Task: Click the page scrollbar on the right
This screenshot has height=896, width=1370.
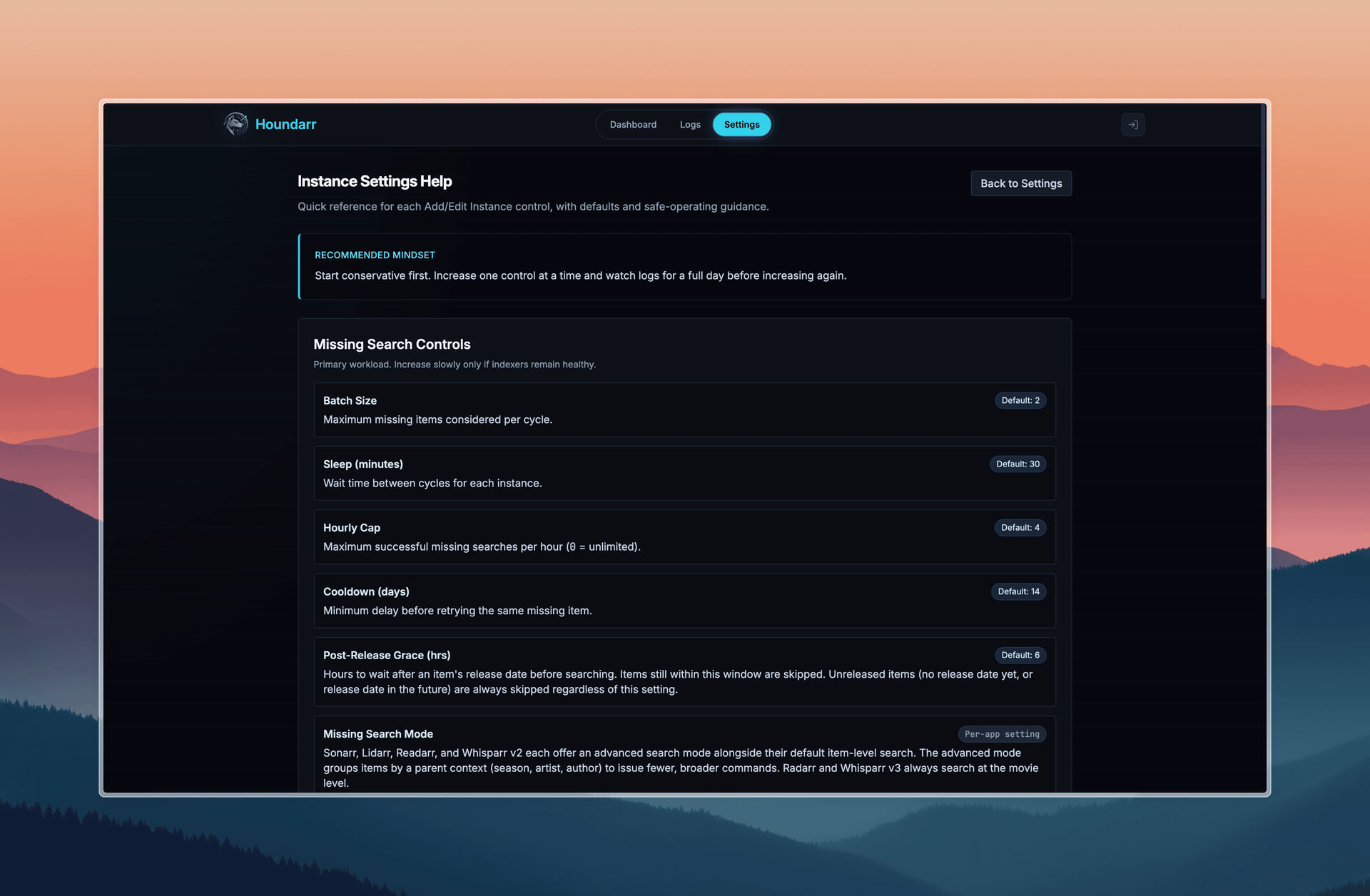Action: point(1262,202)
